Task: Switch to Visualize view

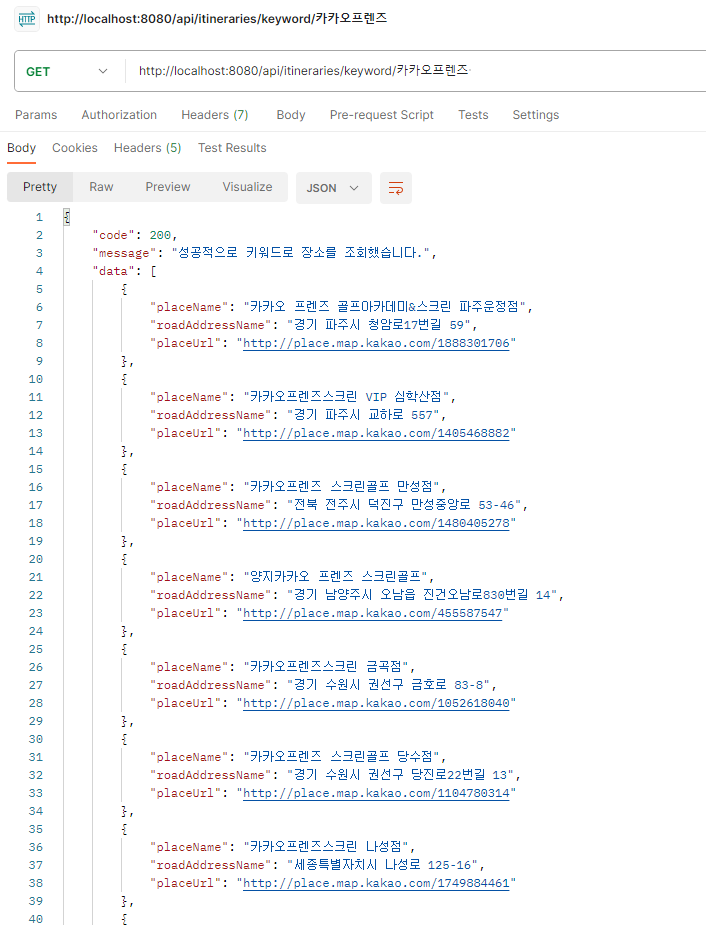Action: [x=248, y=187]
